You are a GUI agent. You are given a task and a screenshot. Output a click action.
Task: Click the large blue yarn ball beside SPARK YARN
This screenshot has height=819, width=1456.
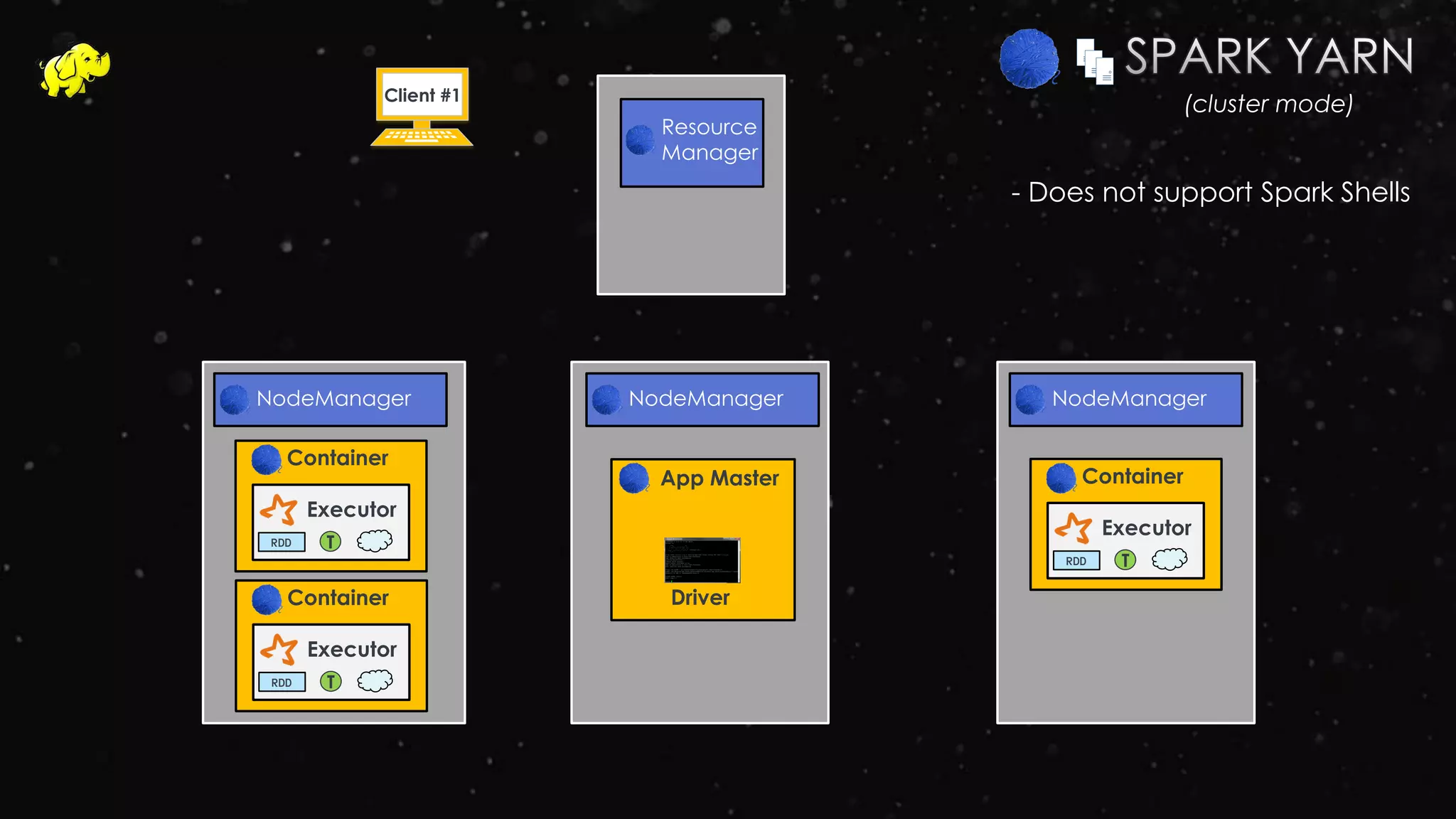pos(1029,58)
